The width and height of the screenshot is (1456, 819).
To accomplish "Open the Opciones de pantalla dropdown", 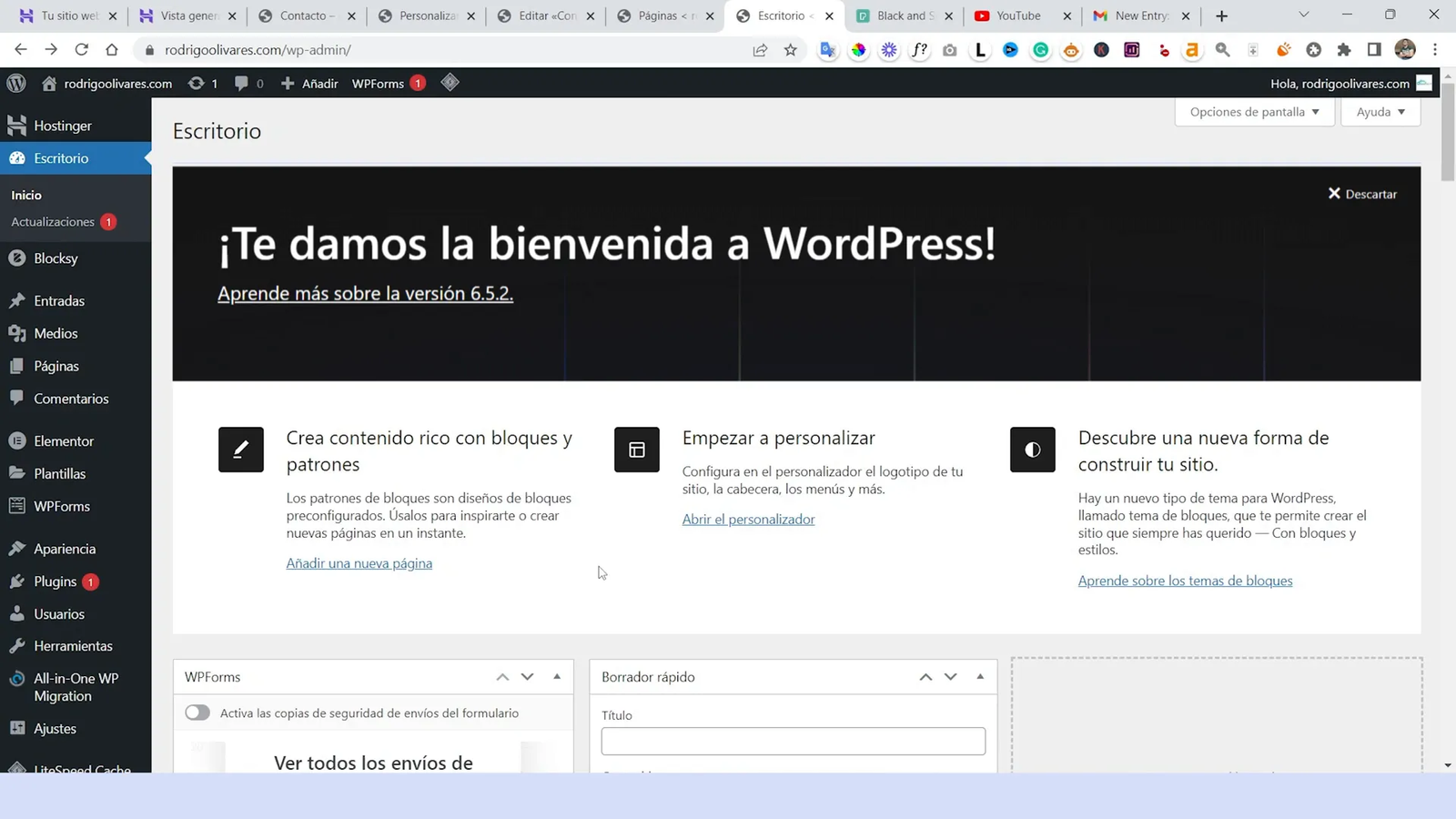I will 1254,111.
